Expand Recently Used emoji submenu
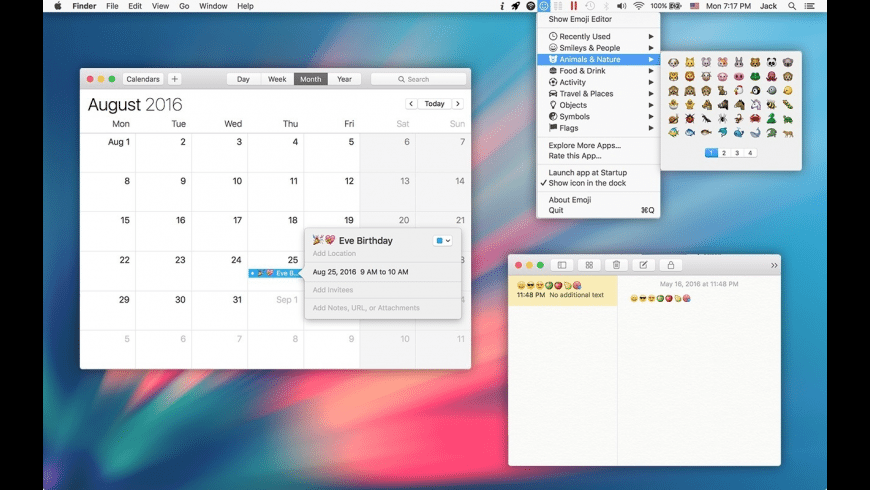Image resolution: width=870 pixels, height=490 pixels. click(598, 37)
